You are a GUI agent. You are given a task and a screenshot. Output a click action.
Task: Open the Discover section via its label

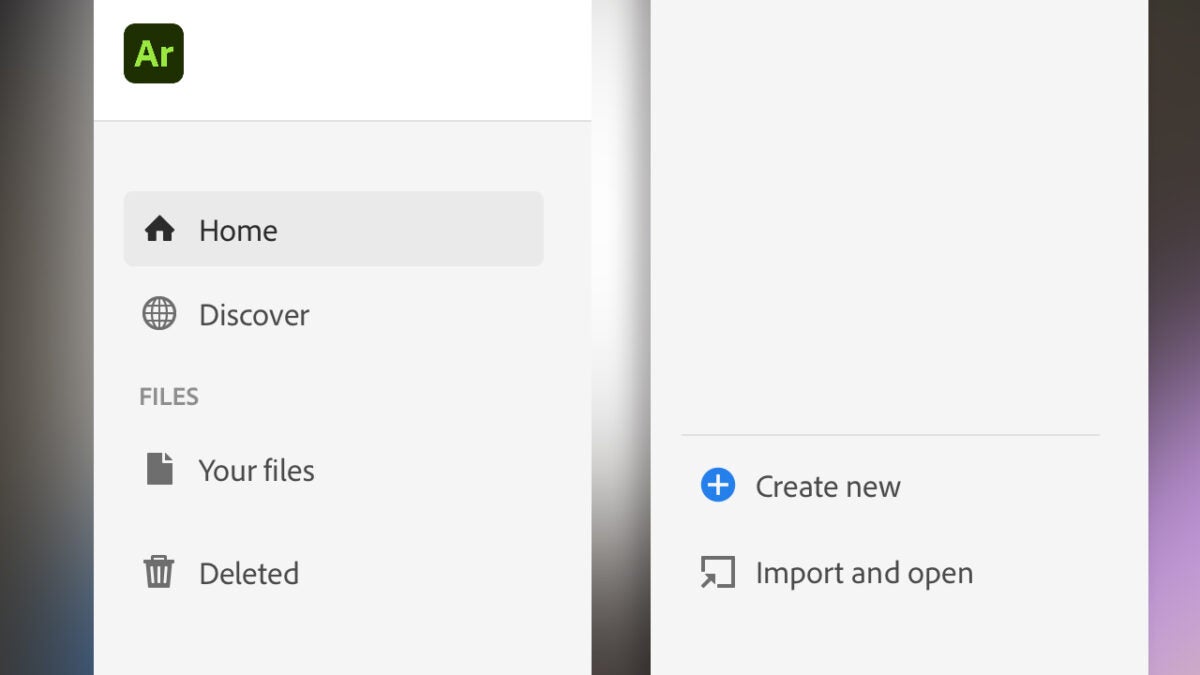tap(254, 315)
